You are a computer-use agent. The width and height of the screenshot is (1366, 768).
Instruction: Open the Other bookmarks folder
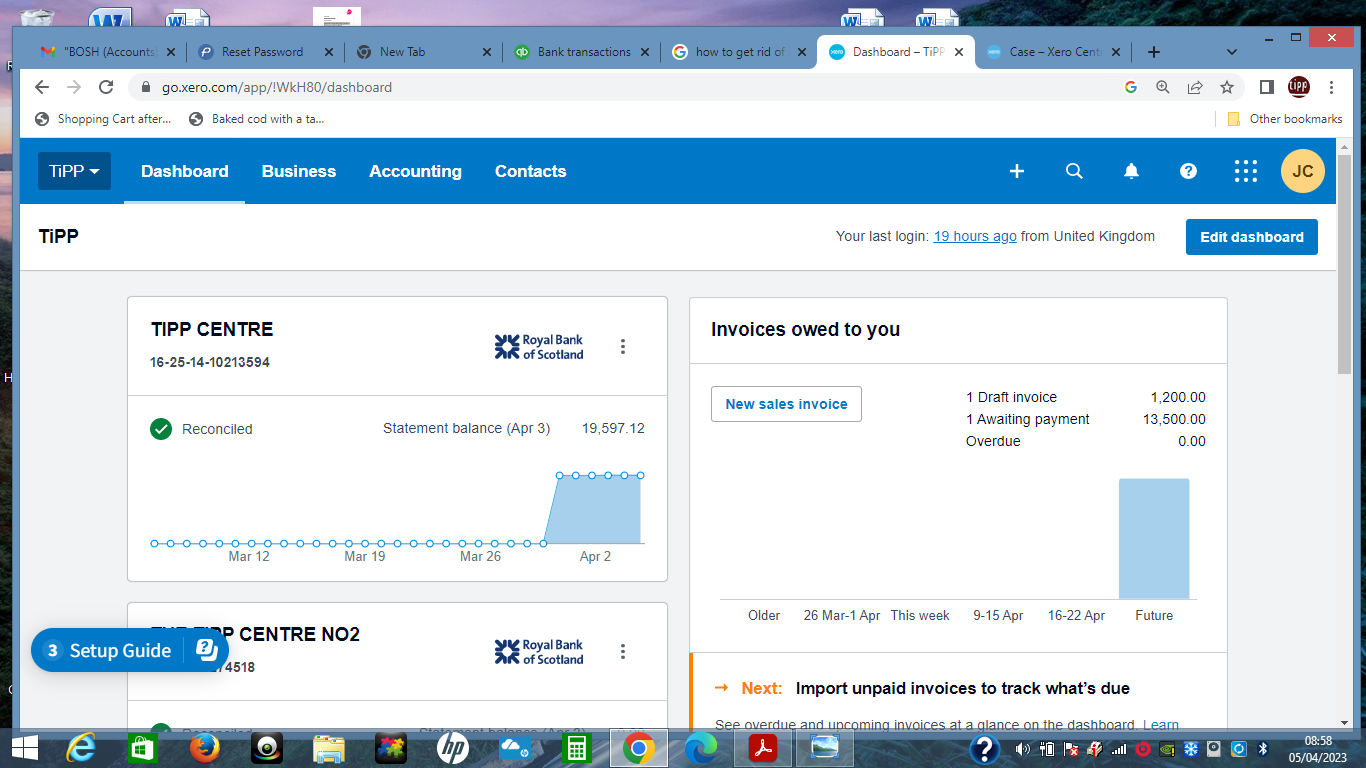(x=1286, y=119)
